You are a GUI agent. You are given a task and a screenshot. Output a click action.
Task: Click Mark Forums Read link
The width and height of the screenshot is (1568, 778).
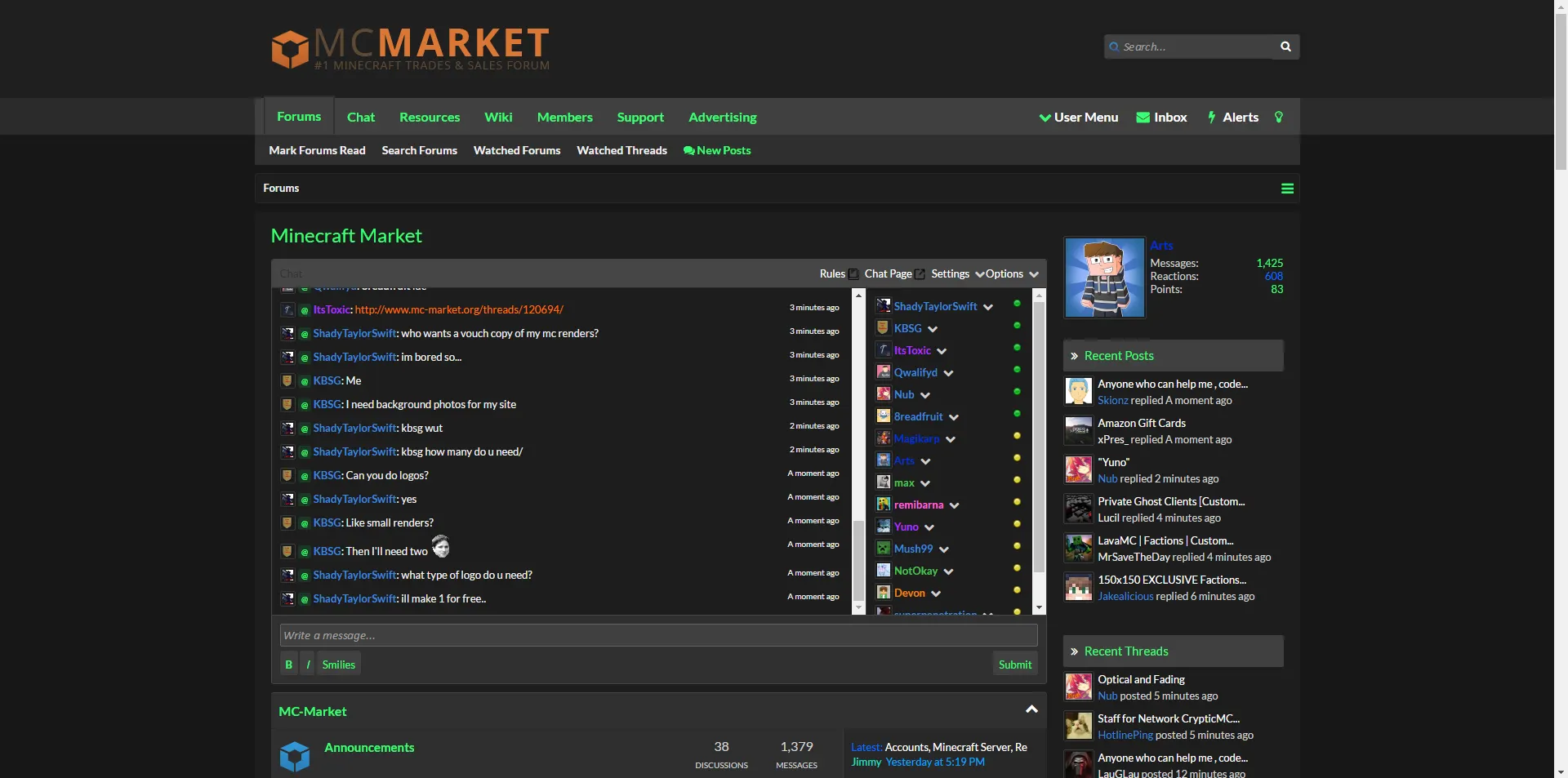[x=317, y=150]
